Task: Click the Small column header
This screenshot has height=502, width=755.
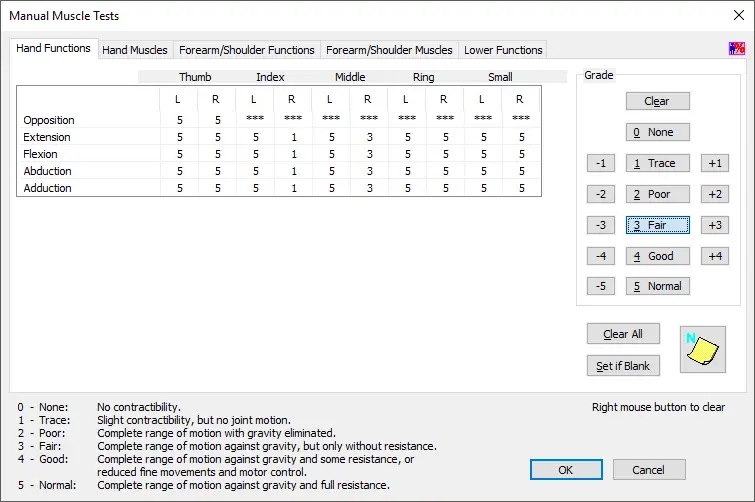Action: tap(500, 77)
